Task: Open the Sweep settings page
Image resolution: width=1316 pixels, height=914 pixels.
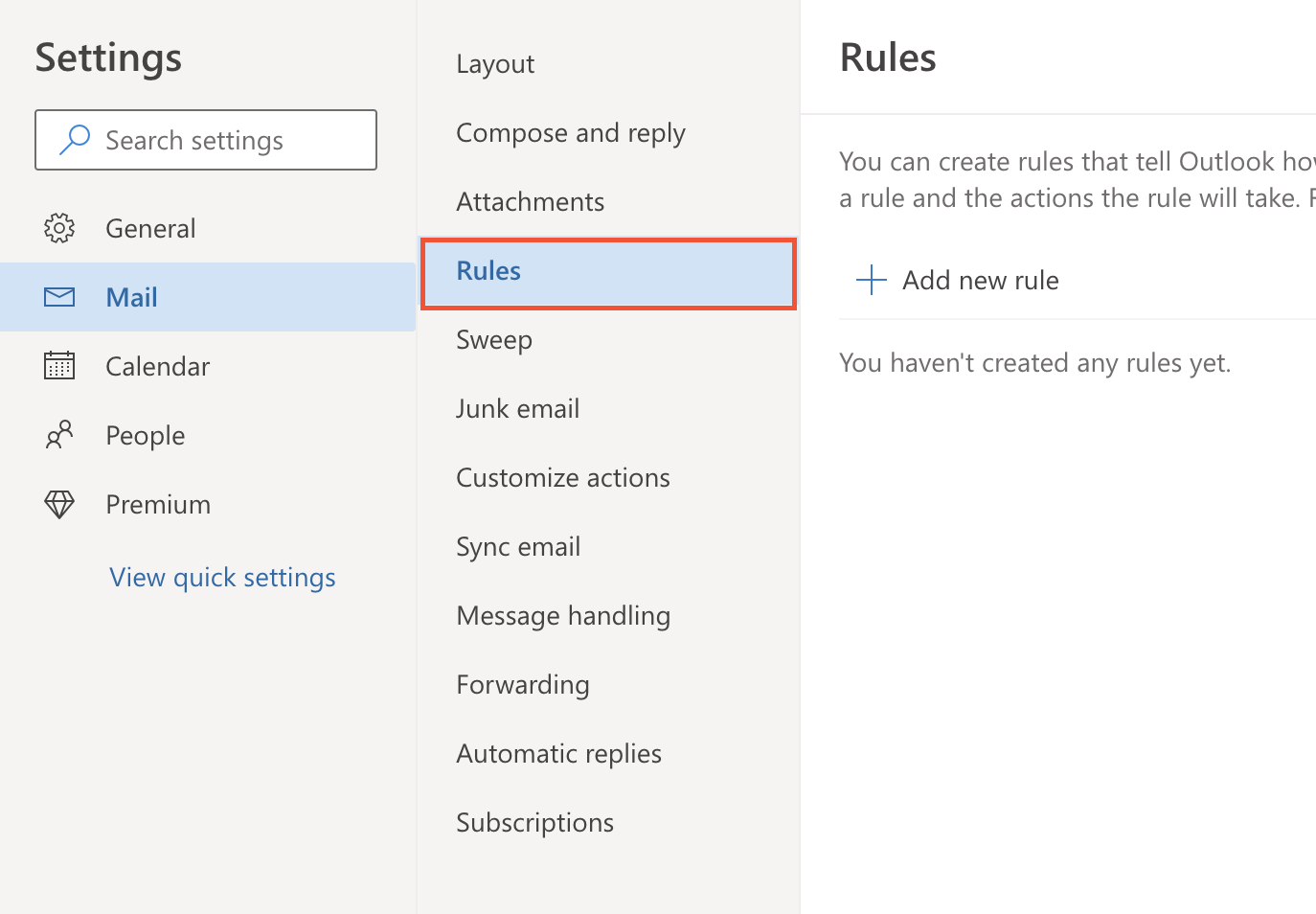Action: pyautogui.click(x=494, y=339)
